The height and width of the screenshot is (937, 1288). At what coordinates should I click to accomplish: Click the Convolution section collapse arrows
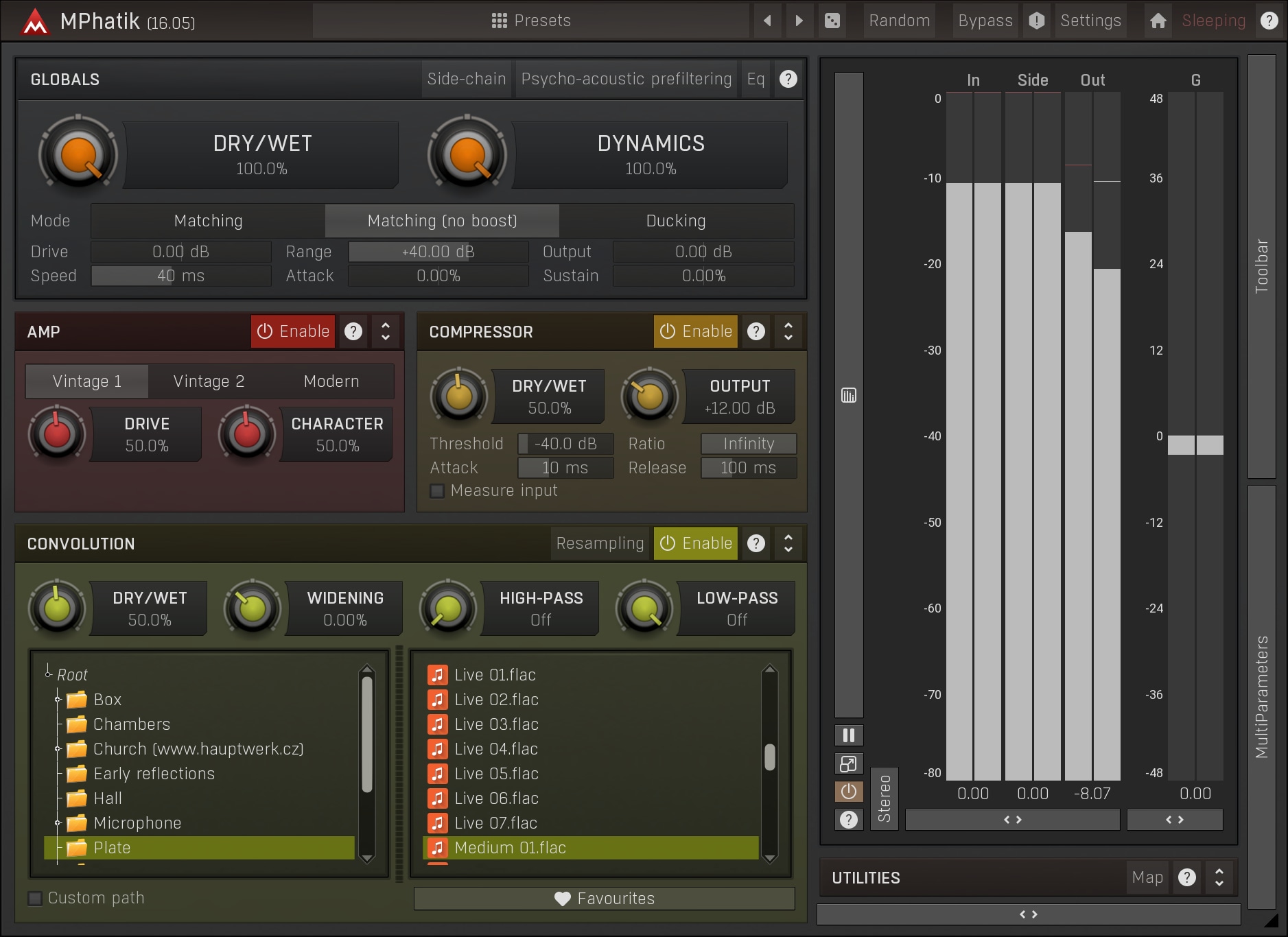tap(788, 544)
